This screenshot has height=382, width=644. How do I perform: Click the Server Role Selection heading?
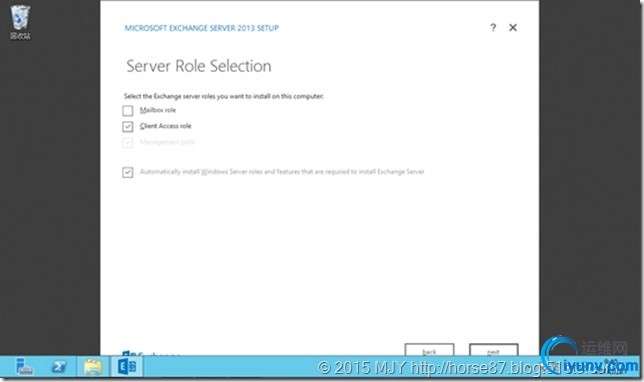[x=199, y=66]
